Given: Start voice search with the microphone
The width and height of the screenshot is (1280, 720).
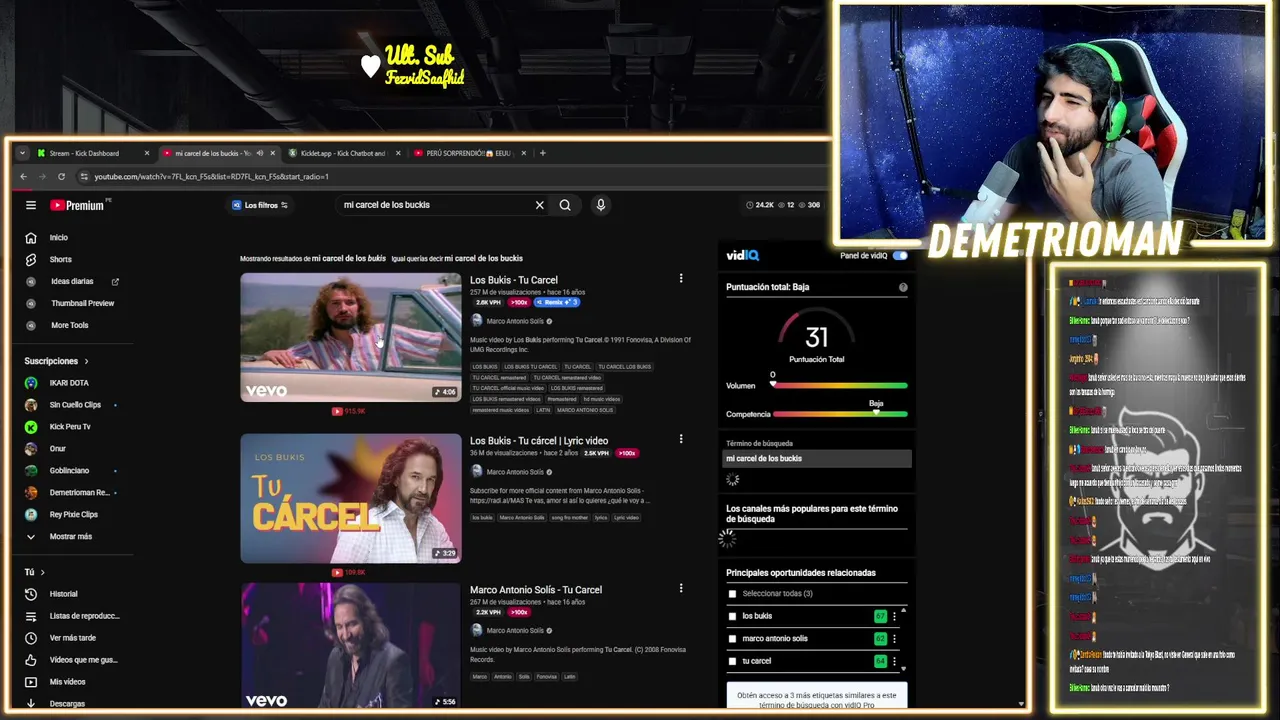Looking at the screenshot, I should click(x=600, y=205).
